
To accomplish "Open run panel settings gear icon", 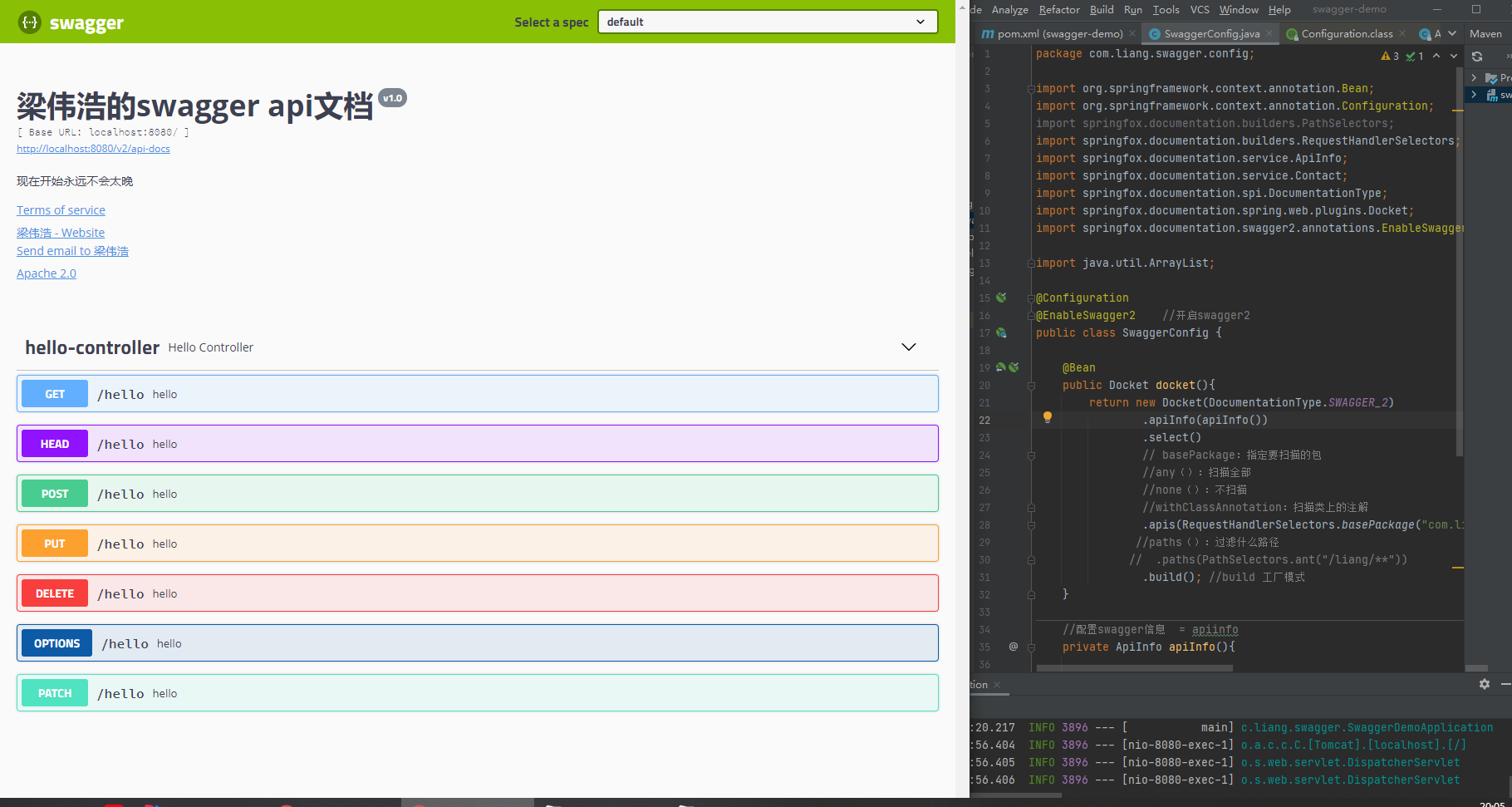I will coord(1485,684).
